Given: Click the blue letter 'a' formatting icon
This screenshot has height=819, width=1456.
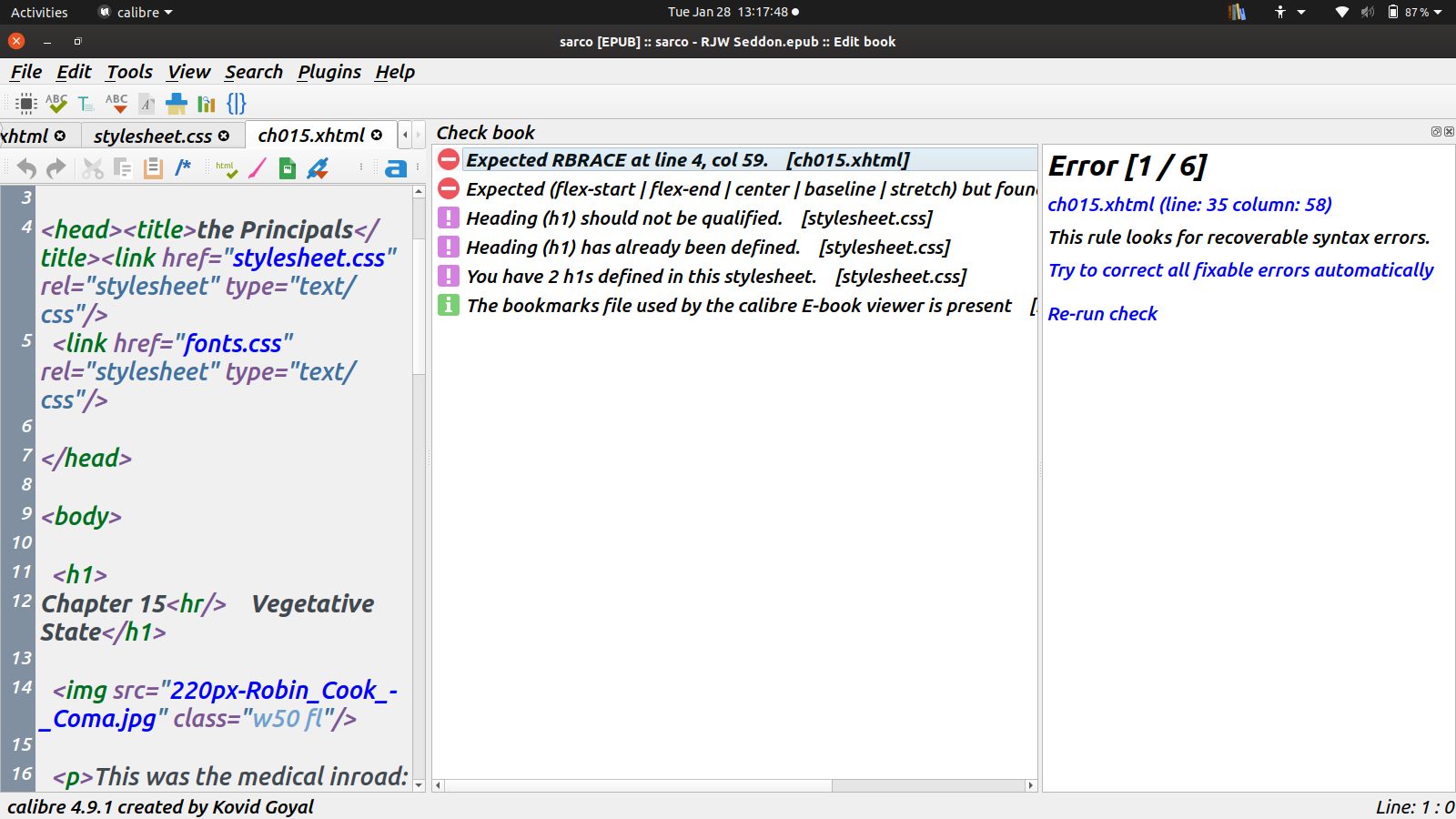Looking at the screenshot, I should click(396, 168).
